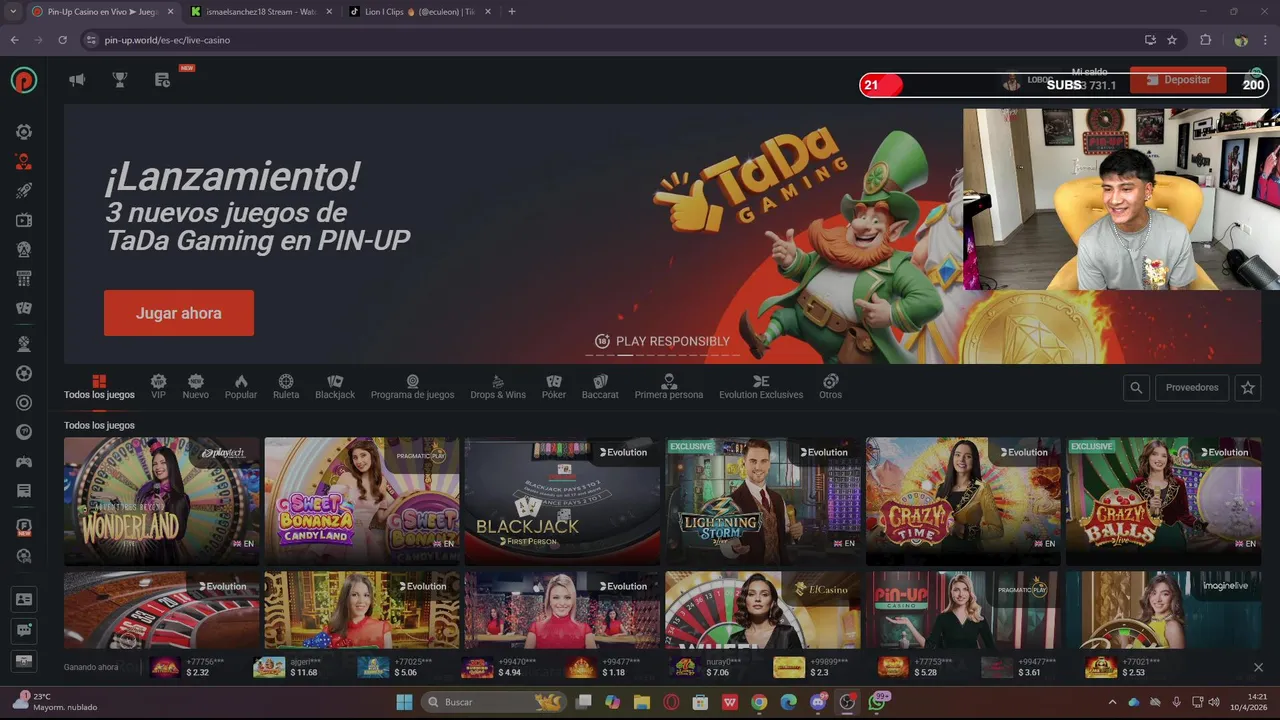The height and width of the screenshot is (720, 1280).
Task: Open Discord from the taskbar
Action: click(818, 702)
